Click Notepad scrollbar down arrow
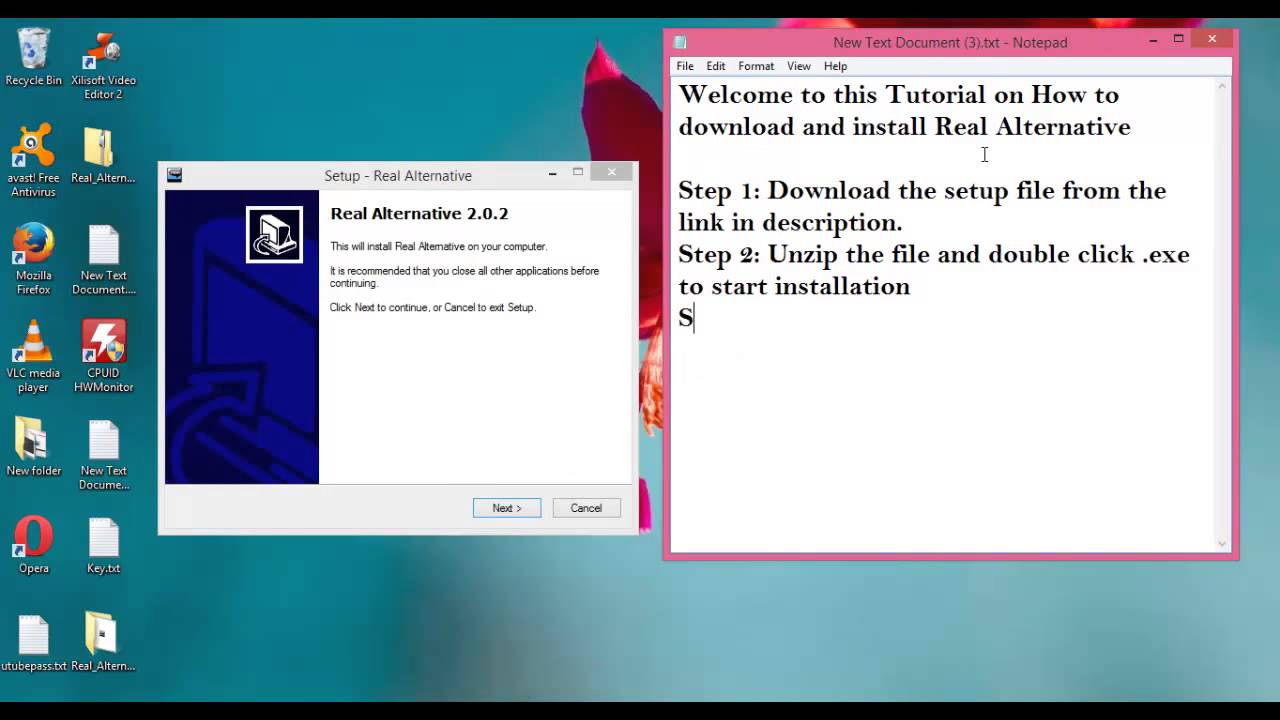Viewport: 1280px width, 720px height. click(x=1222, y=543)
